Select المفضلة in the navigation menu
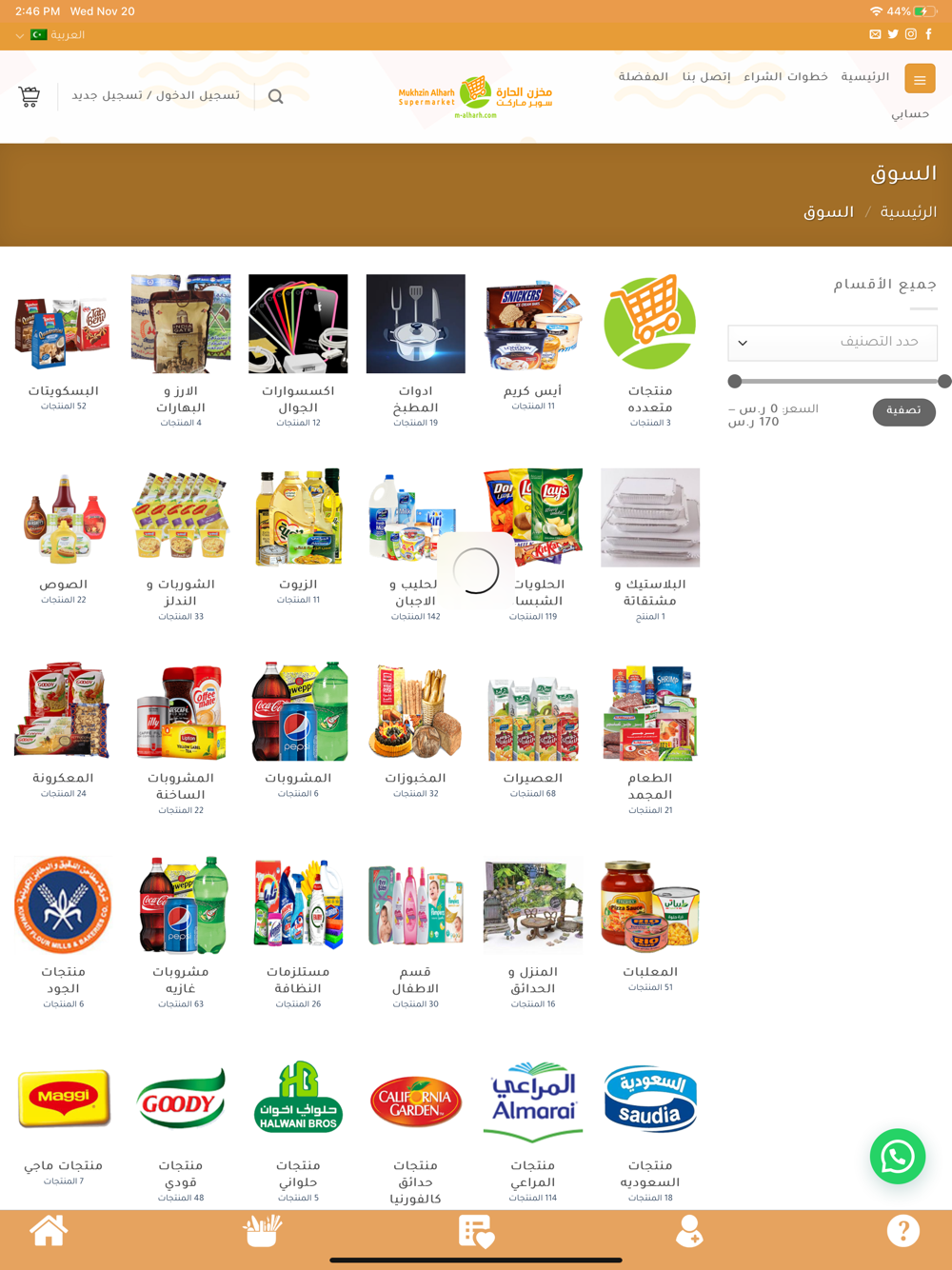Screen dimensions: 952x1270 point(644,77)
